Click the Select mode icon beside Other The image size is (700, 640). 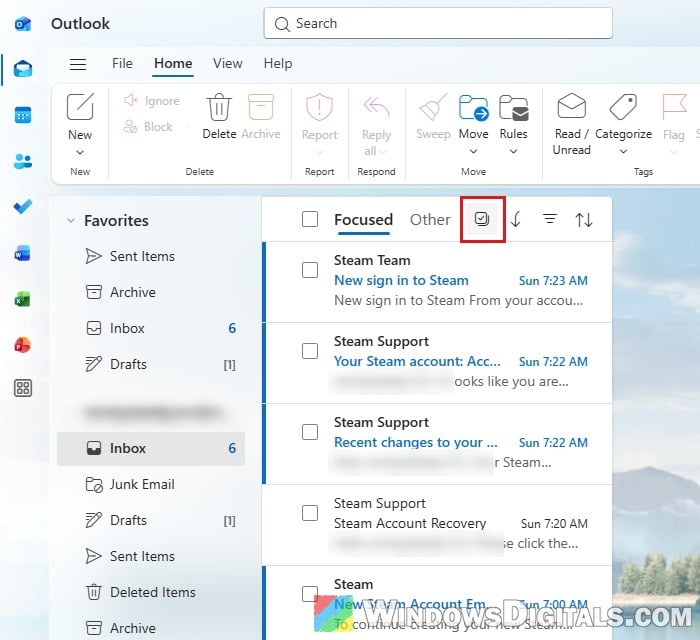pos(482,219)
